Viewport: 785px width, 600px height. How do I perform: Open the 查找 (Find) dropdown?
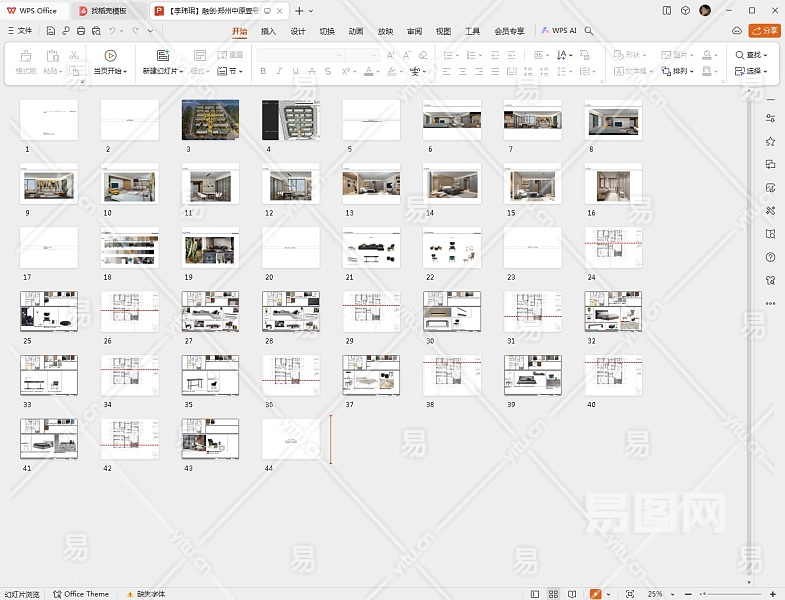tap(752, 55)
